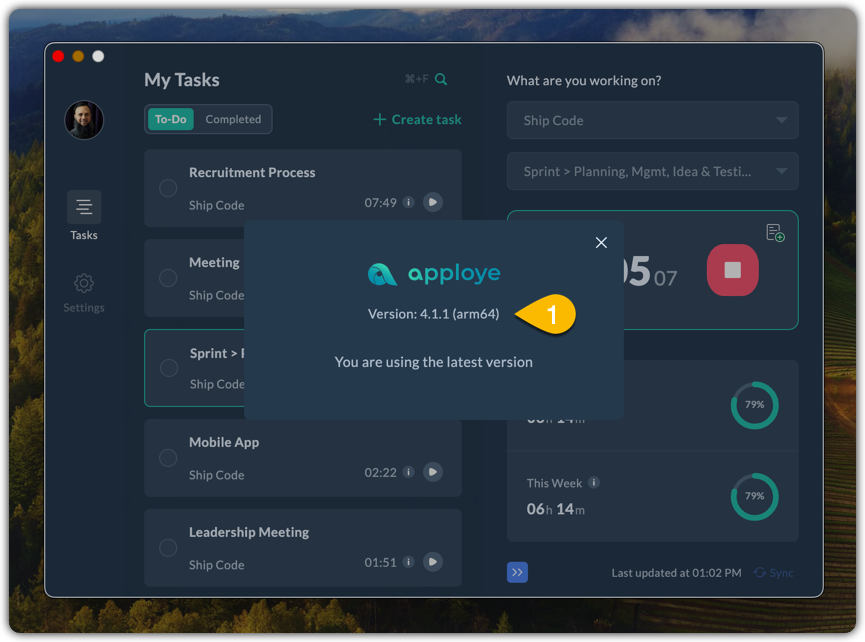Switch to the Completed tab
Image resolution: width=865 pixels, height=642 pixels.
[233, 119]
